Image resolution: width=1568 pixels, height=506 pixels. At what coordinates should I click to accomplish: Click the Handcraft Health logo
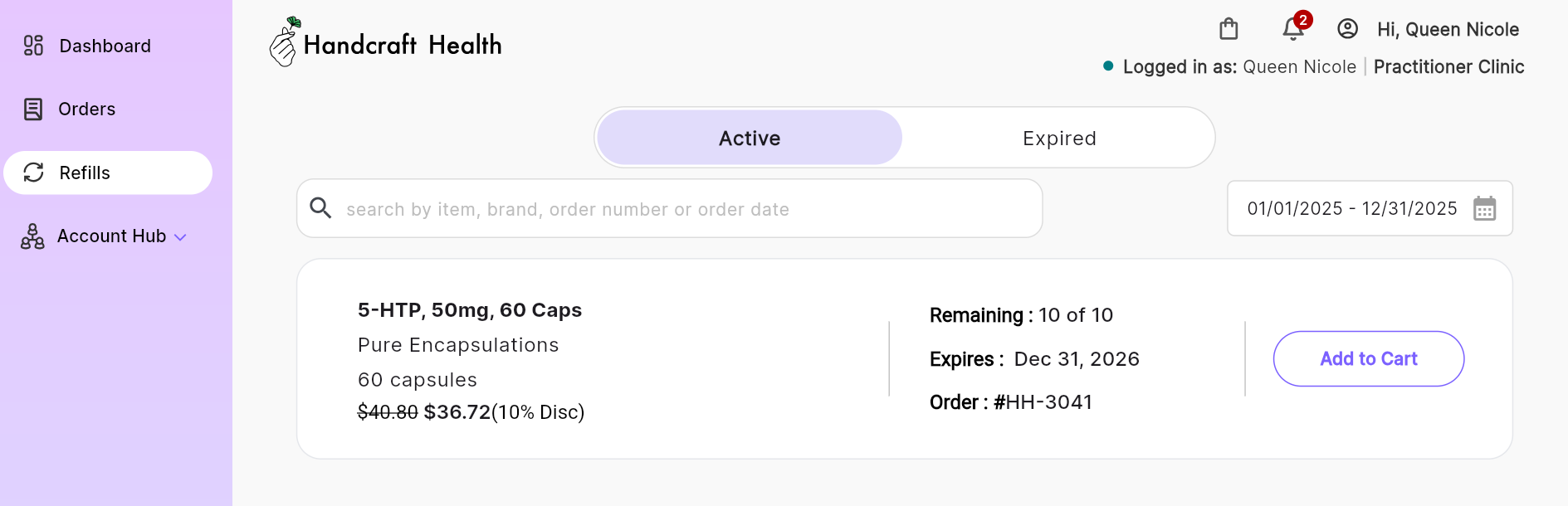(386, 43)
